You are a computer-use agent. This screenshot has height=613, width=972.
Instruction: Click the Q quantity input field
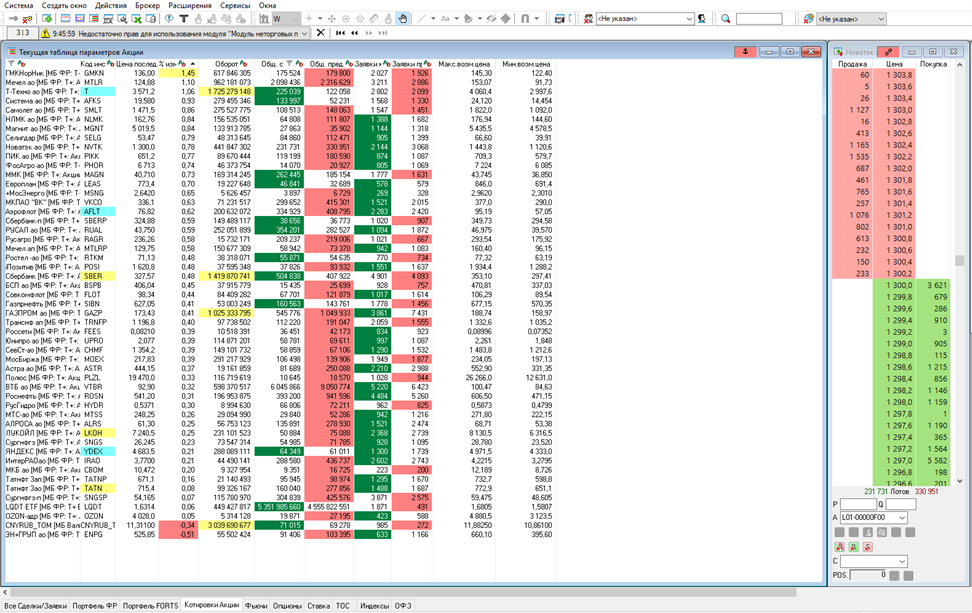click(901, 505)
